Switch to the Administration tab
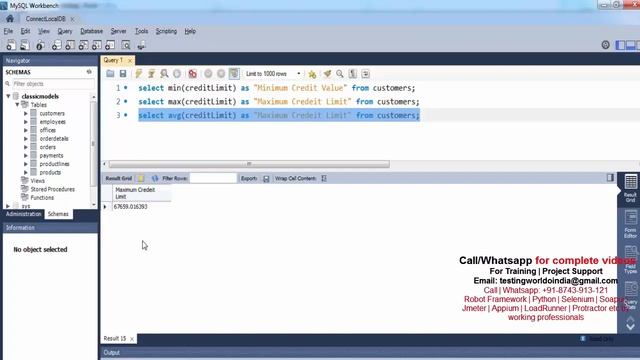The image size is (640, 360). point(23,214)
